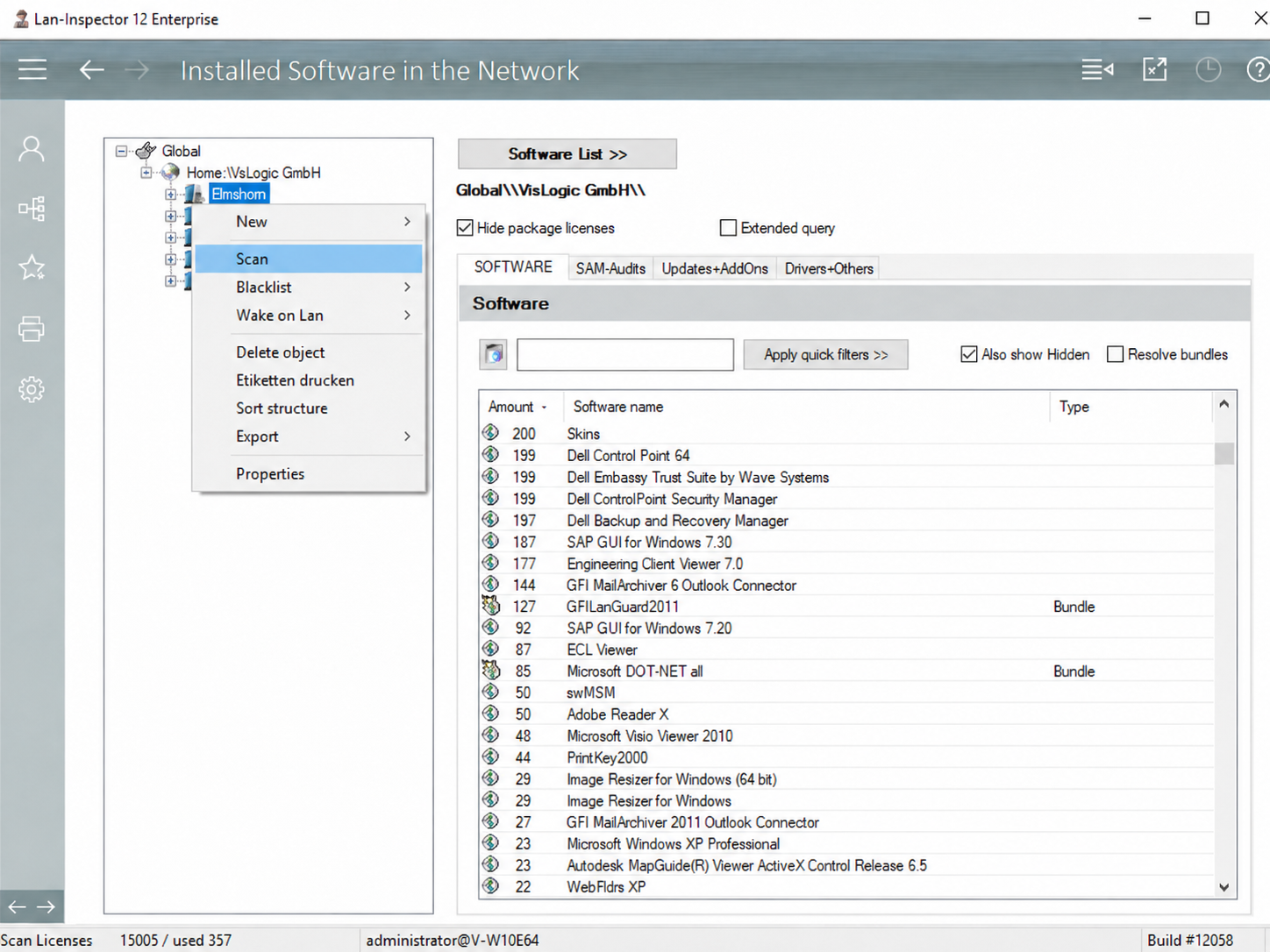
Task: Open the settings gear sidebar icon
Action: [x=32, y=389]
